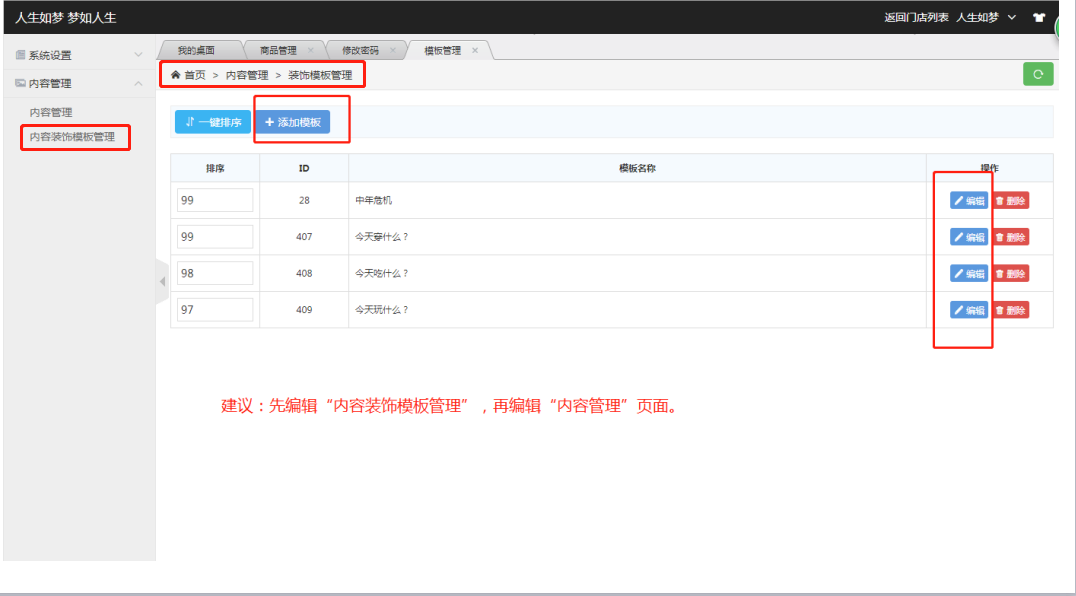Open the 人生如梦 user dropdown

pyautogui.click(x=985, y=17)
